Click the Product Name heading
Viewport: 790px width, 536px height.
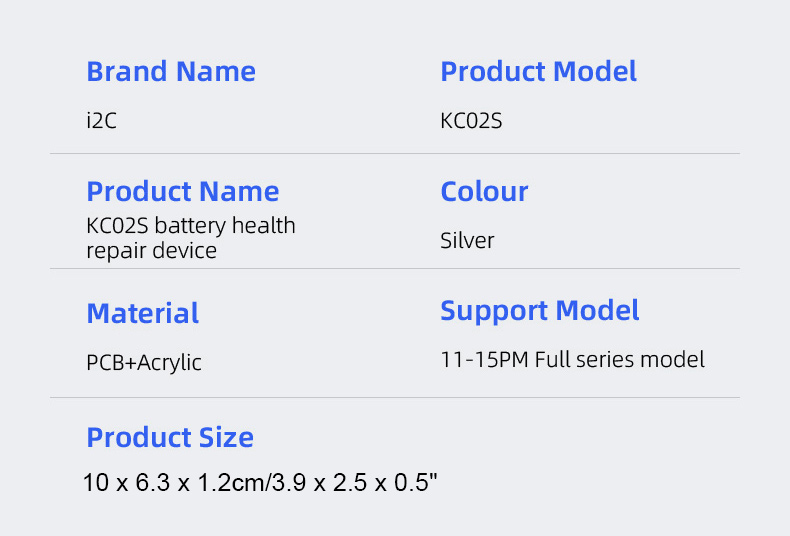pos(182,191)
